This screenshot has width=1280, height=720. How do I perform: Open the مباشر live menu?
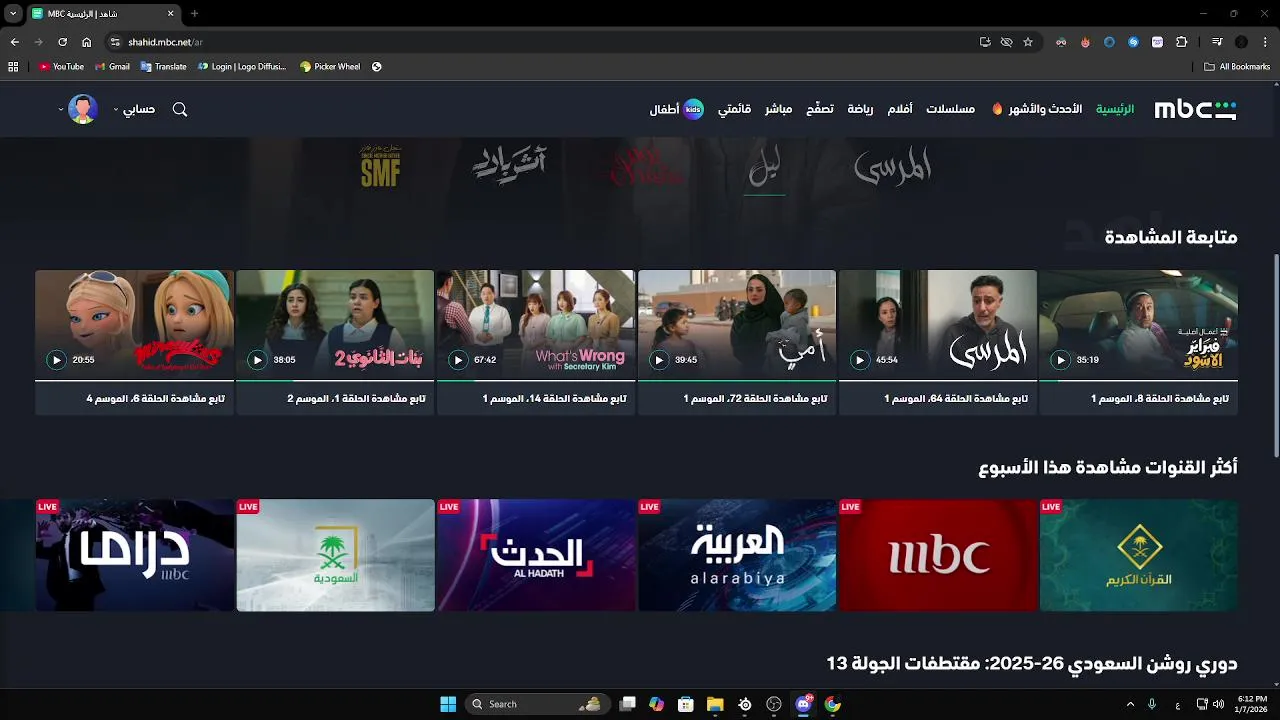[779, 109]
